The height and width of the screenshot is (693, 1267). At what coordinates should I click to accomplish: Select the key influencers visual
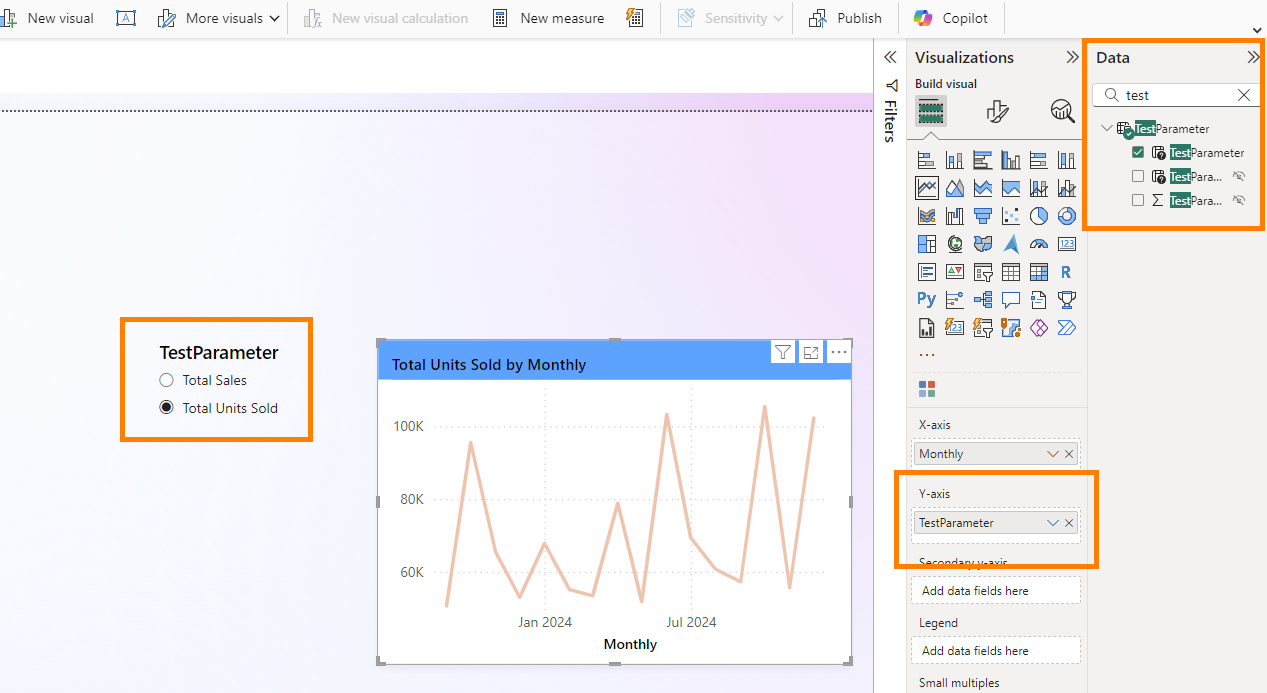(954, 299)
